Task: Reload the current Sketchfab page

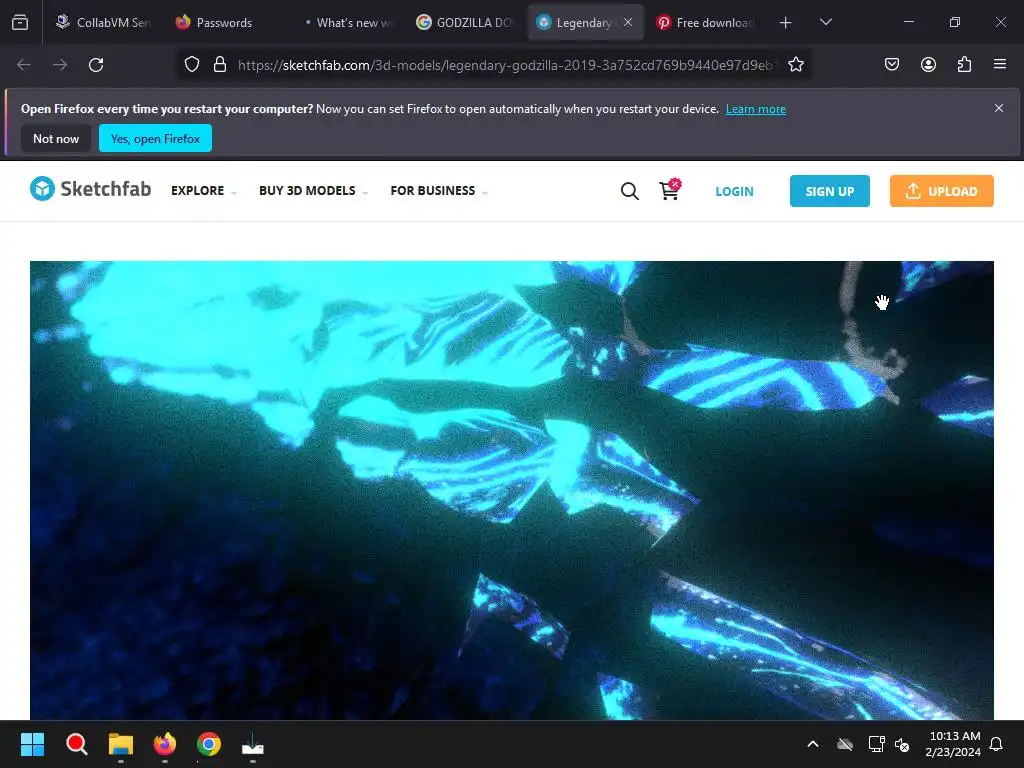Action: click(x=96, y=65)
